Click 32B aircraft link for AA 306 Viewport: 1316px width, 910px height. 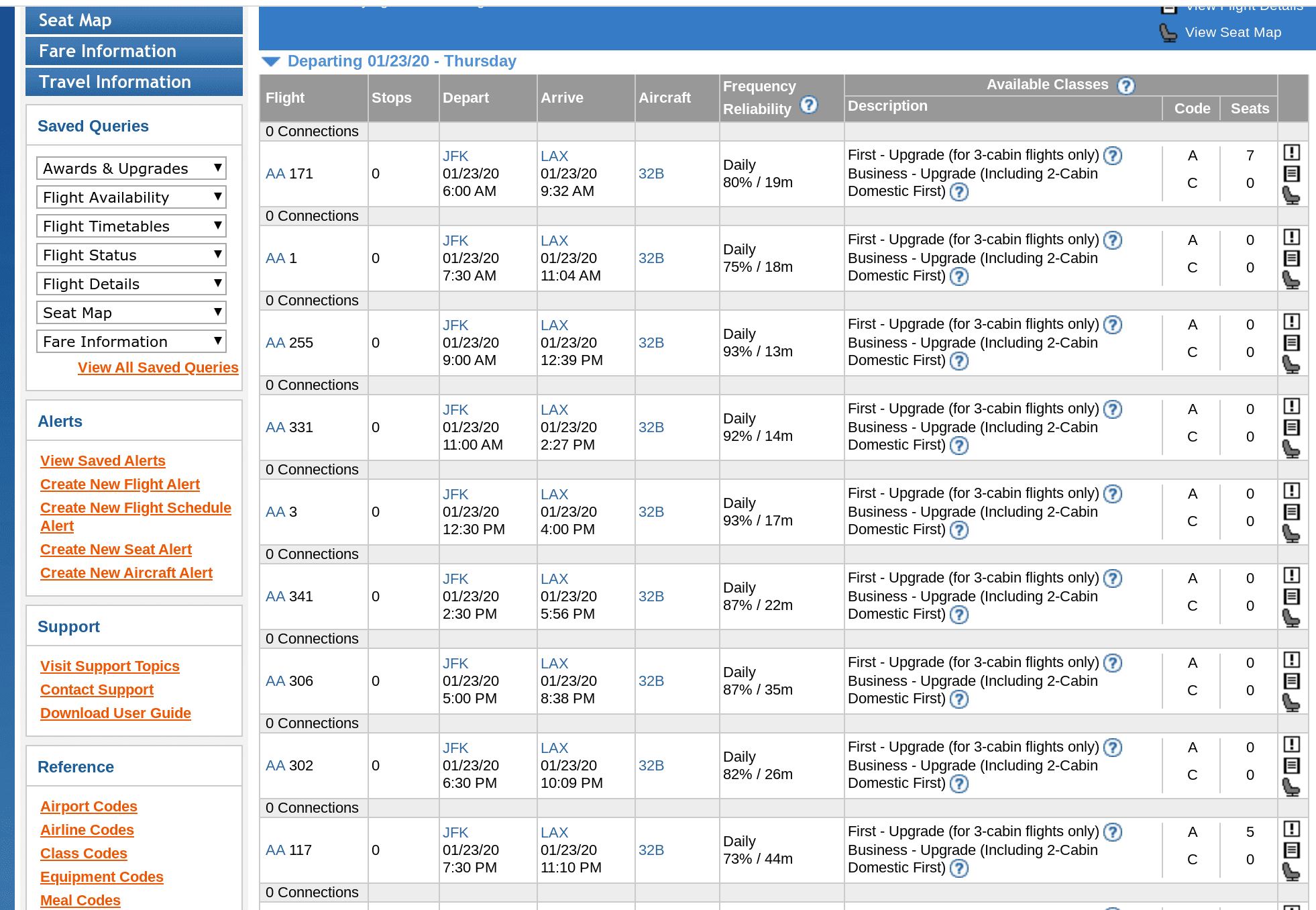pyautogui.click(x=651, y=681)
